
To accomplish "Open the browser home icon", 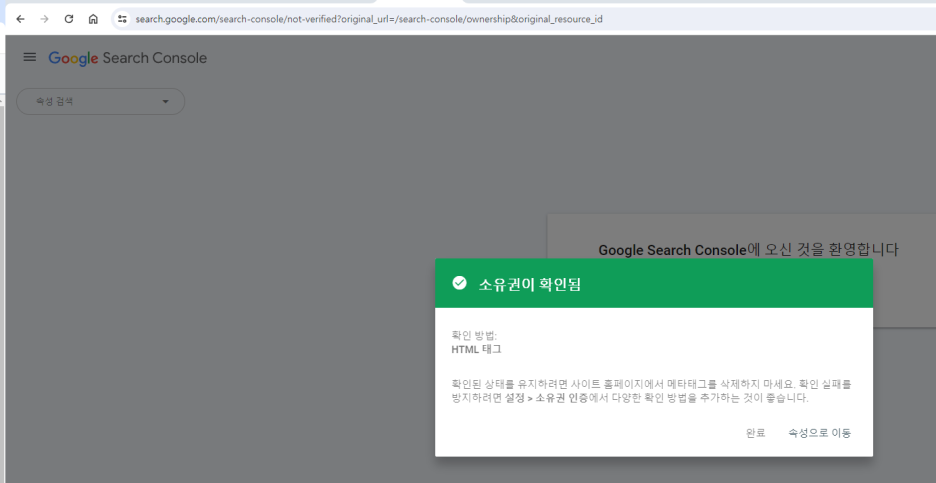I will (93, 19).
